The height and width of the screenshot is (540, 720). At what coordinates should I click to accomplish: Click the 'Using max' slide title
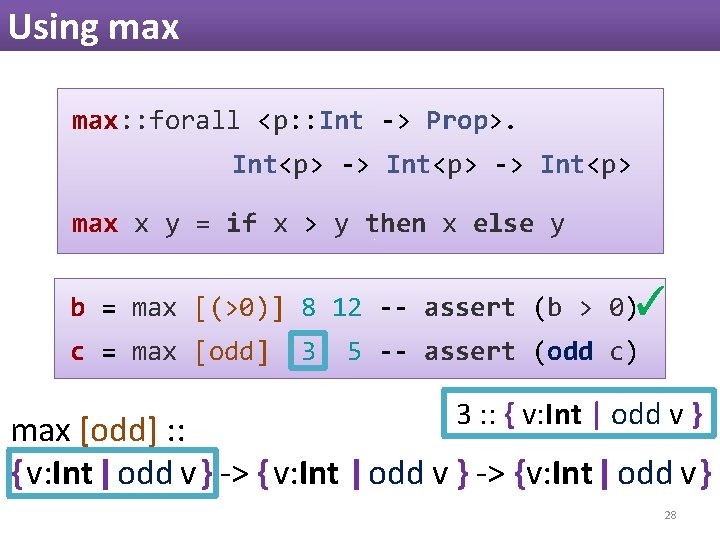pos(94,28)
